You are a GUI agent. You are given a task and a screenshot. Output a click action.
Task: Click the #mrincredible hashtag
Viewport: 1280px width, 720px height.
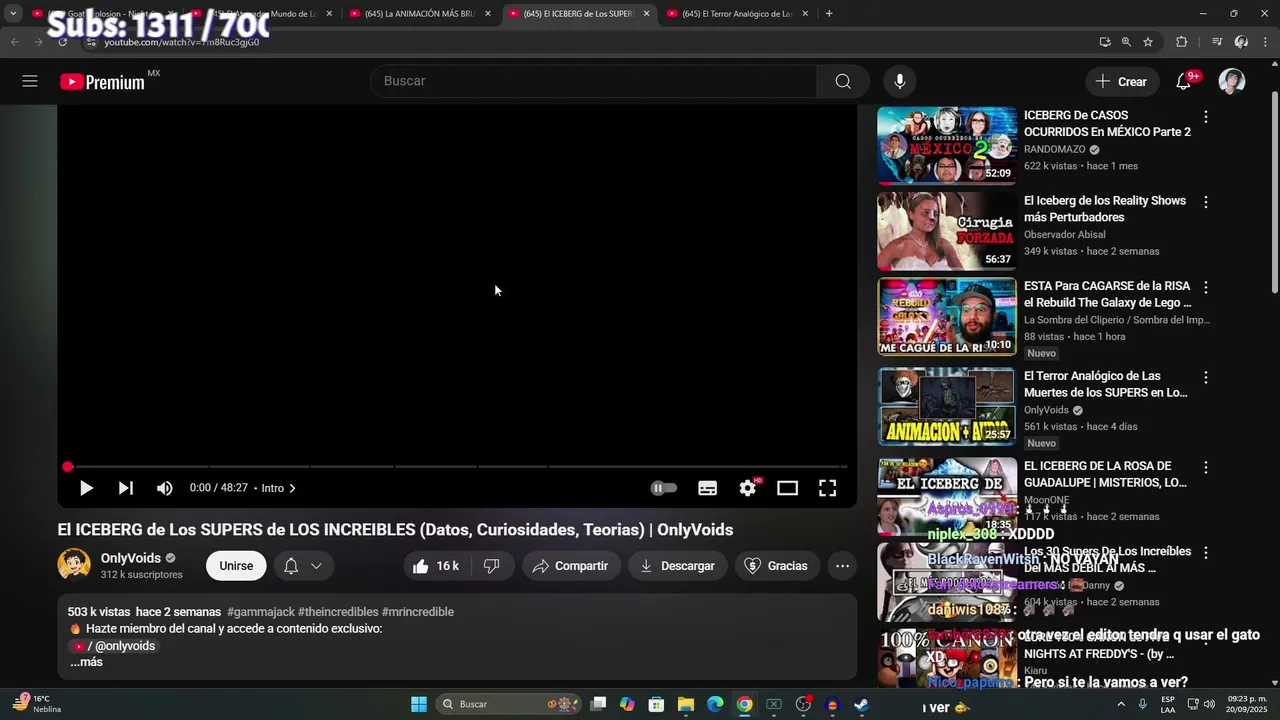pyautogui.click(x=418, y=612)
